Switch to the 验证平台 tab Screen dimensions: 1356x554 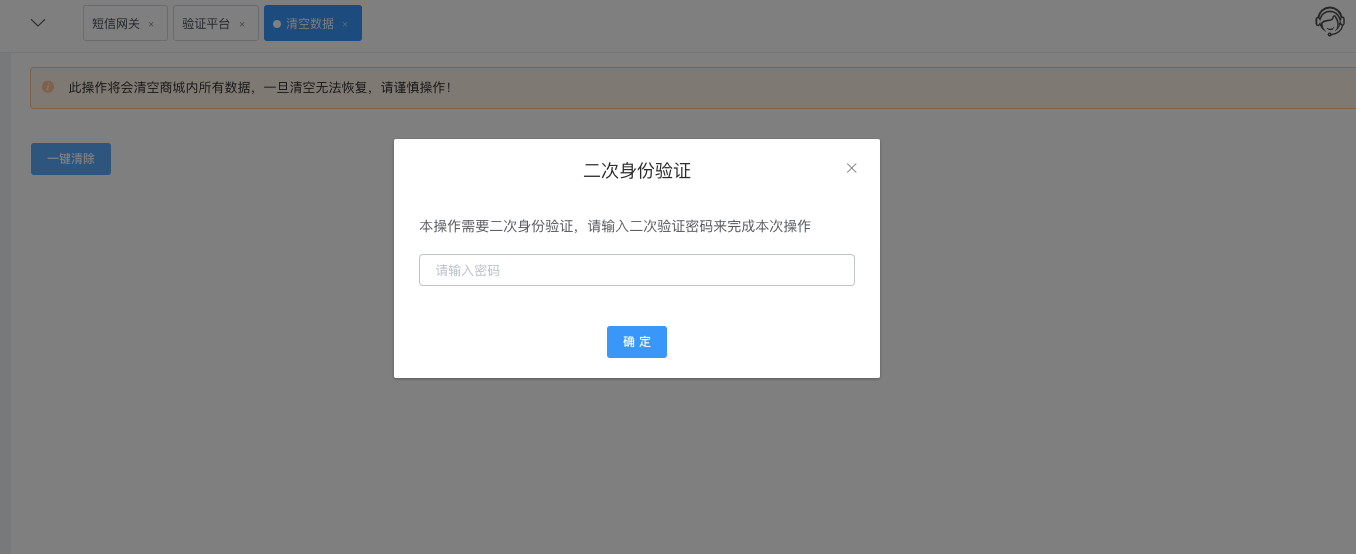point(206,23)
